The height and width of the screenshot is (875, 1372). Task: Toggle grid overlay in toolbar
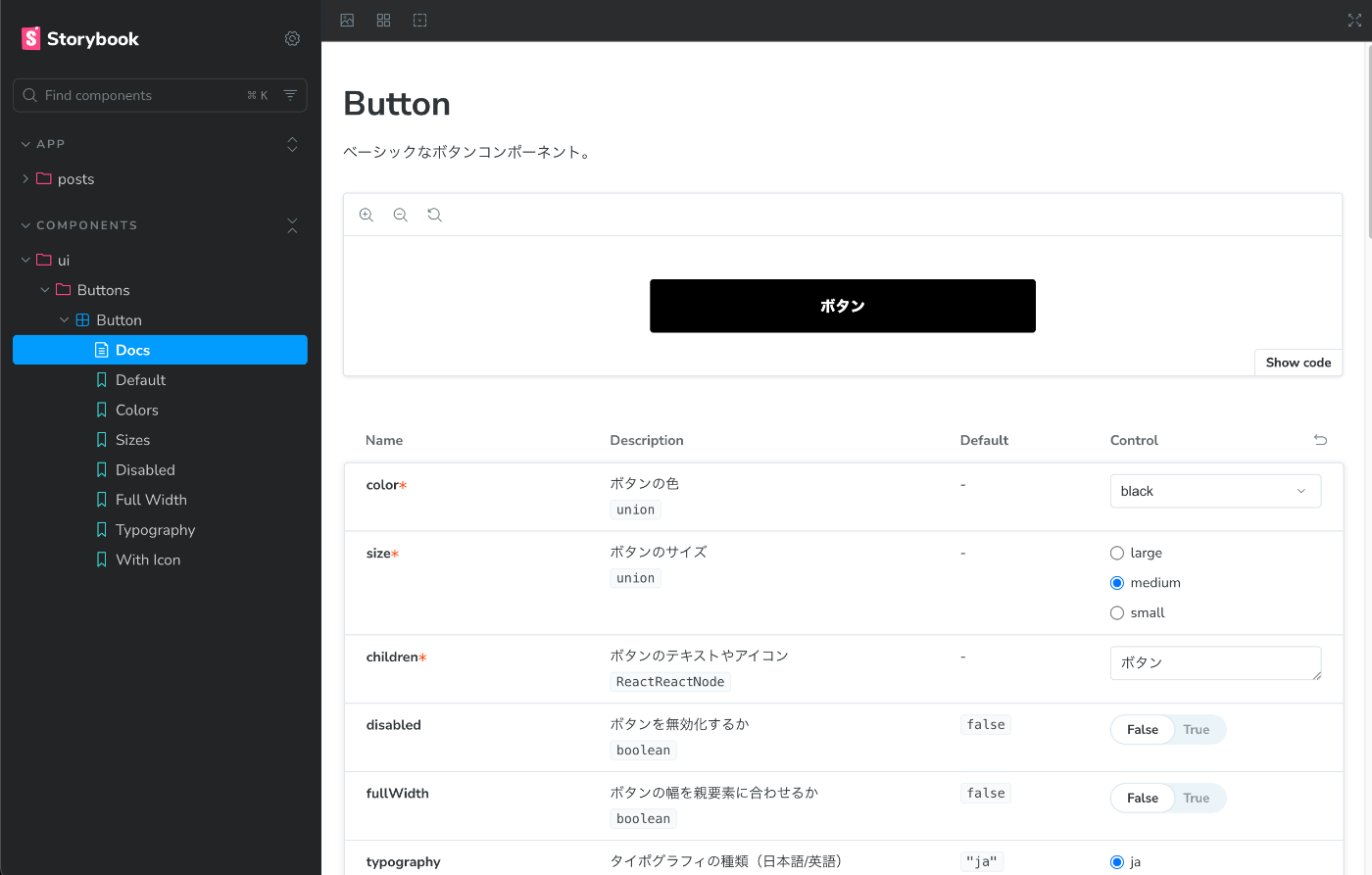(383, 20)
